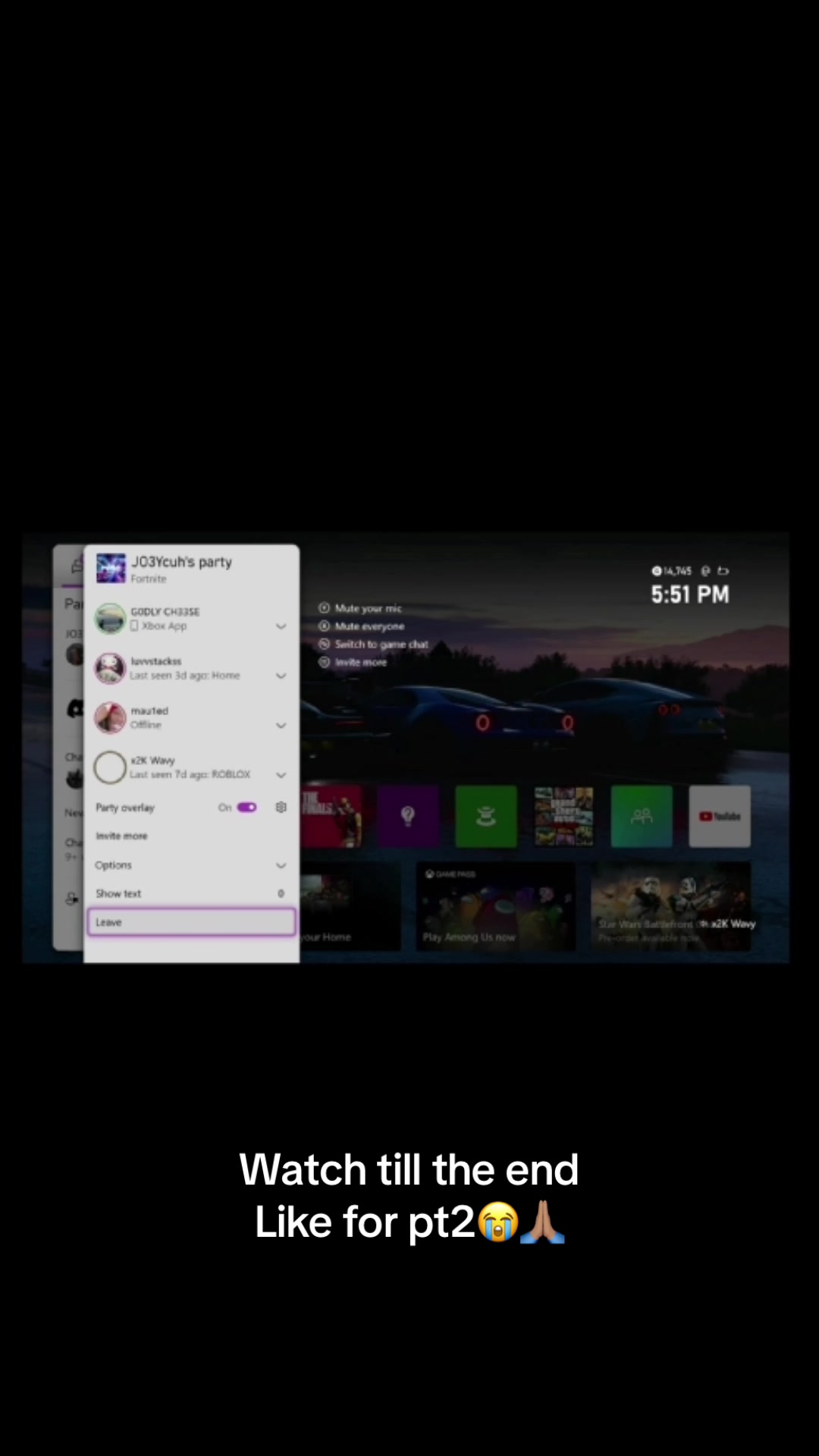Select the Invite more shortcut hint
The width and height of the screenshot is (819, 1456).
coord(353,662)
